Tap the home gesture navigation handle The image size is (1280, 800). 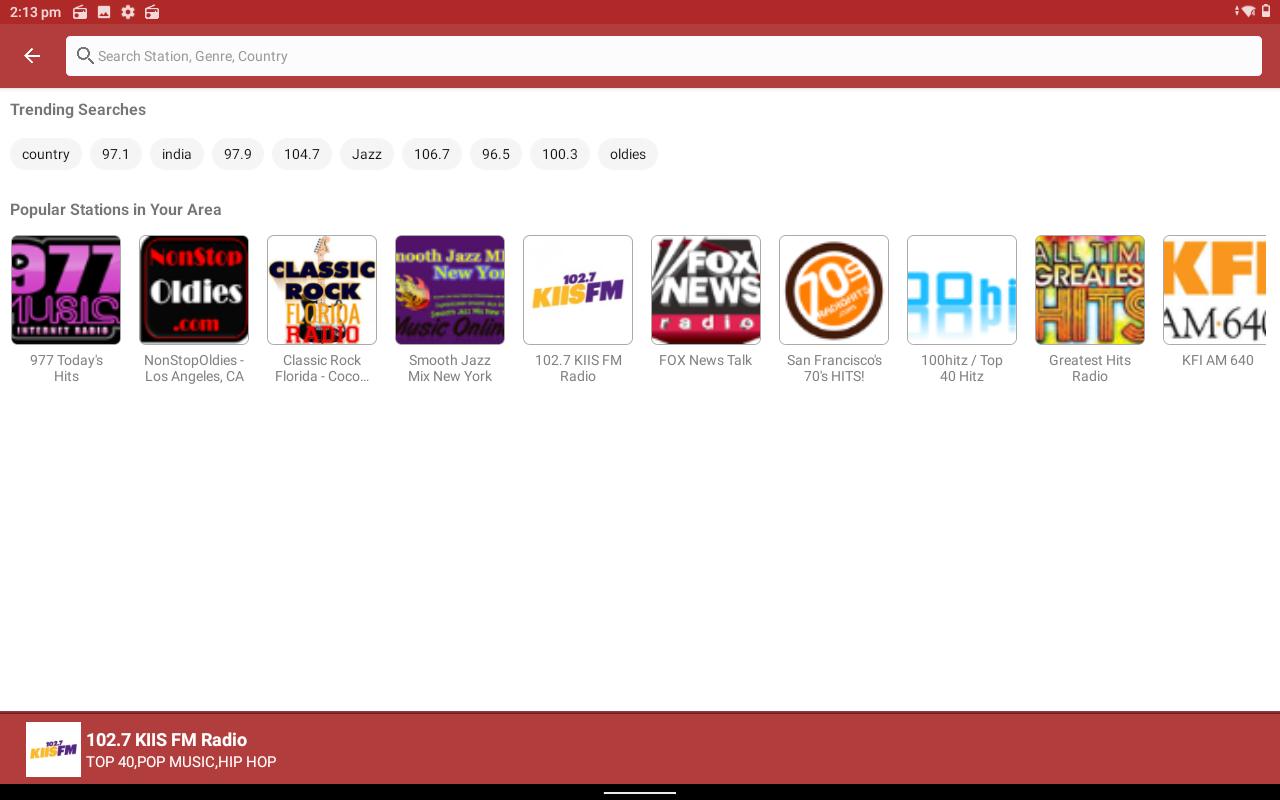point(640,792)
